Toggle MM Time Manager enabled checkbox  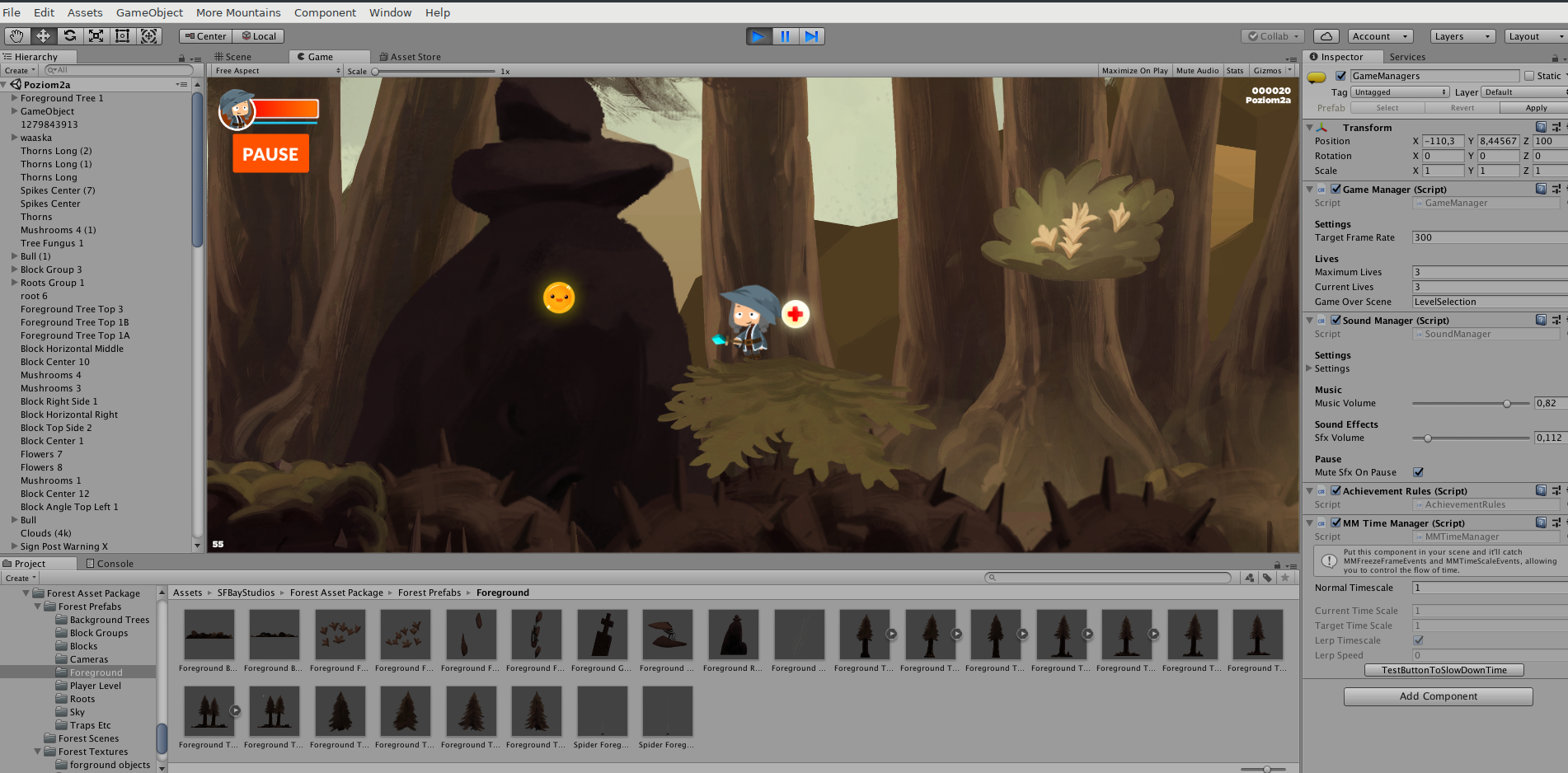[1336, 522]
